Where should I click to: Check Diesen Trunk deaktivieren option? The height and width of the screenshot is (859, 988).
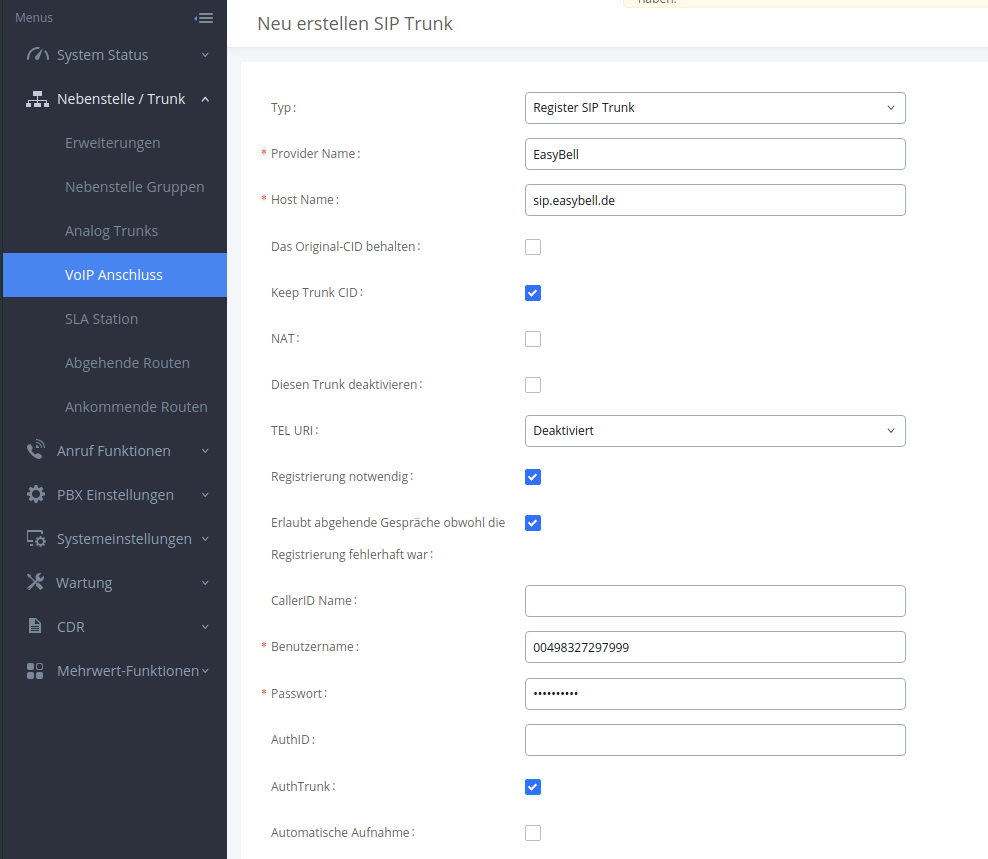pyautogui.click(x=533, y=385)
